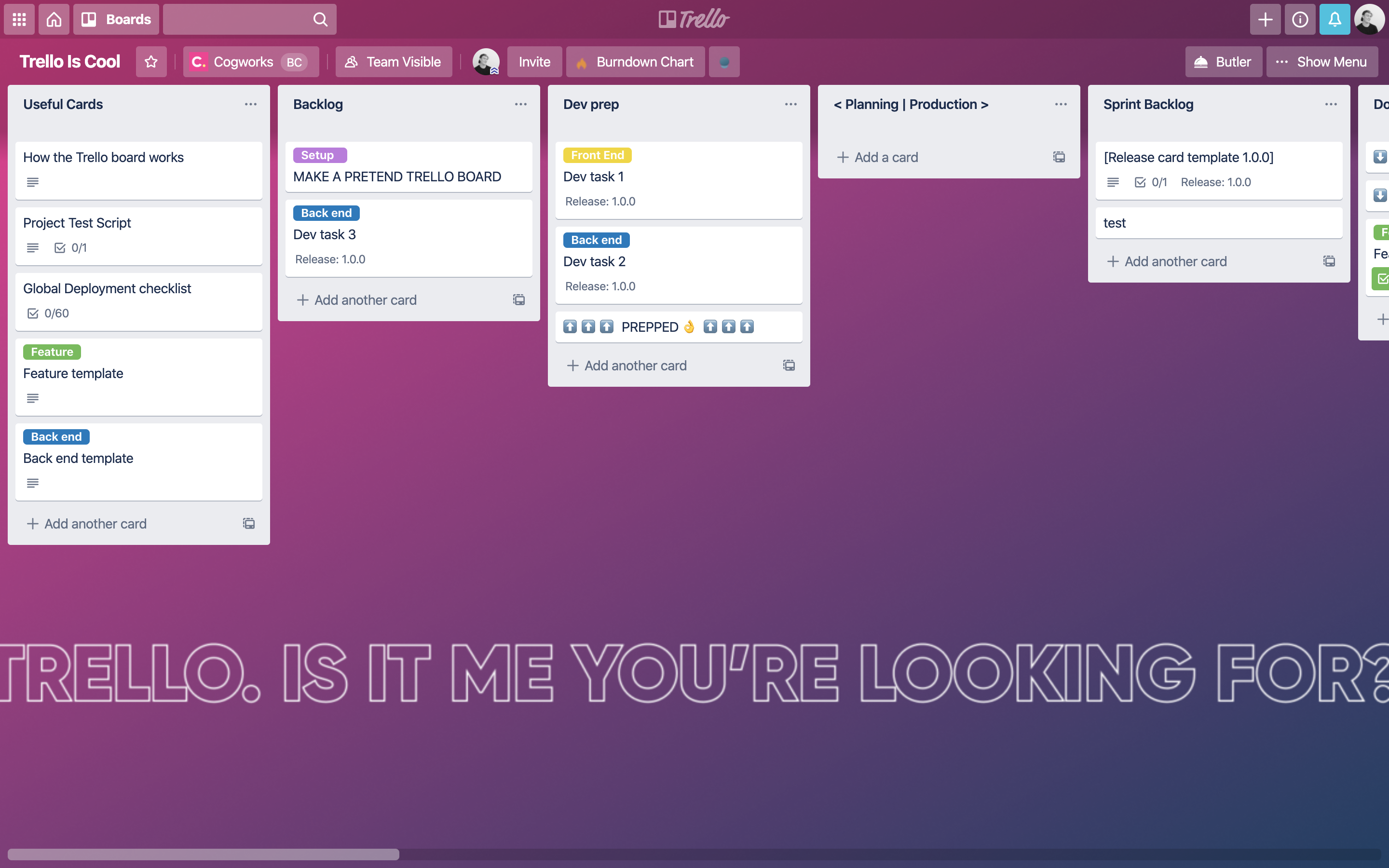Viewport: 1389px width, 868px height.
Task: Open the PREPPED card
Action: (679, 326)
